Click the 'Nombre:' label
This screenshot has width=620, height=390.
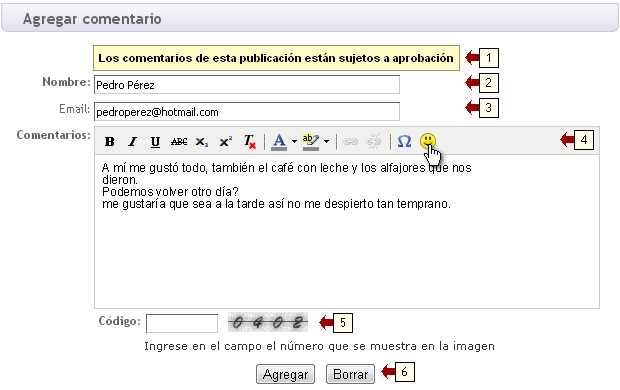[x=66, y=82]
